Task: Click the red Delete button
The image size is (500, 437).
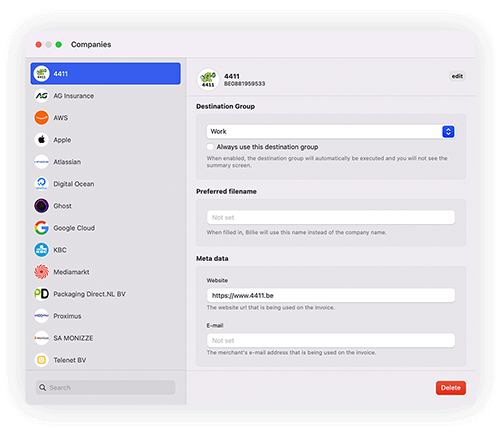Action: pyautogui.click(x=451, y=388)
